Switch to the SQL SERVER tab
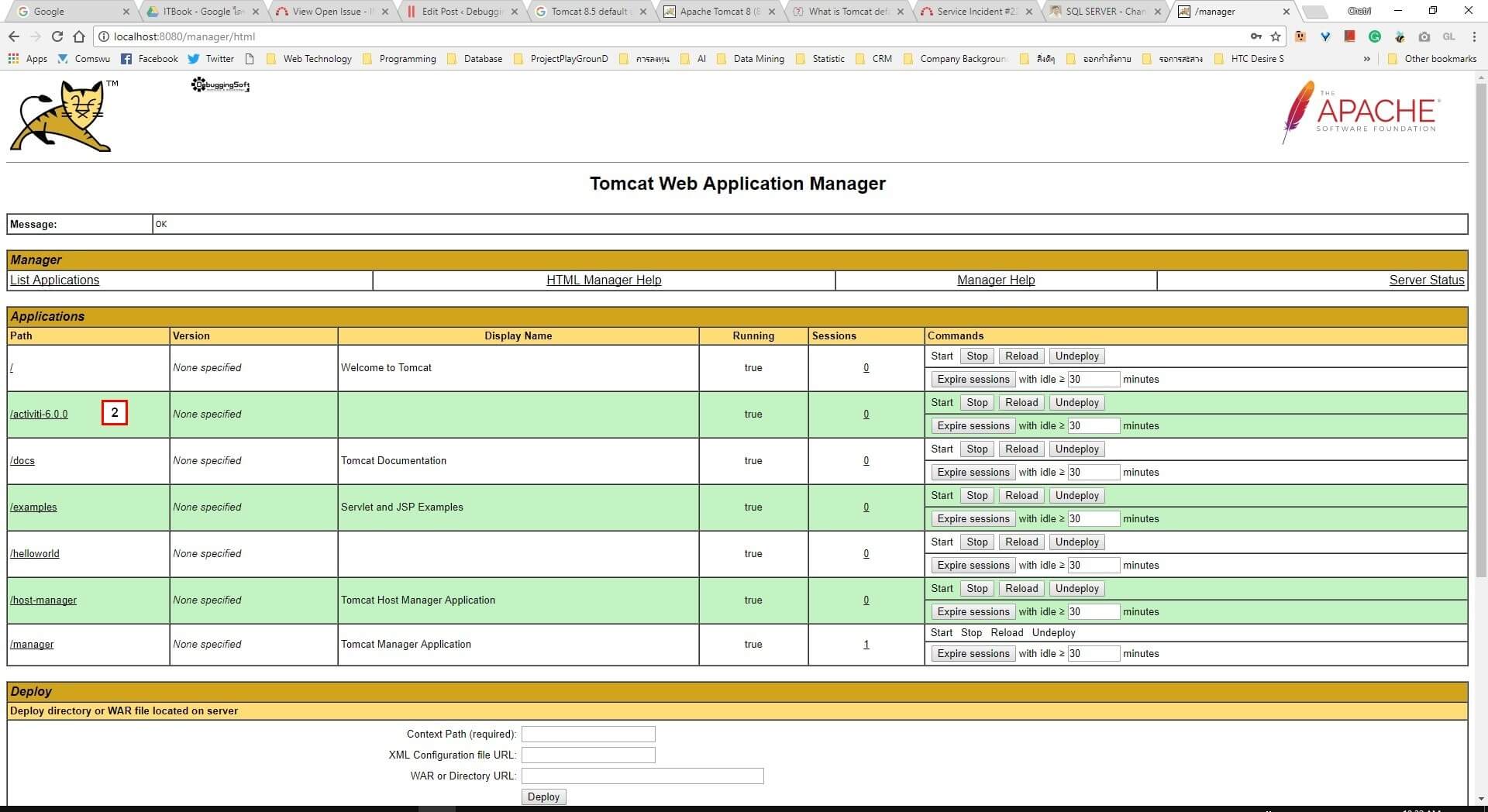The width and height of the screenshot is (1488, 812). coord(1104,12)
